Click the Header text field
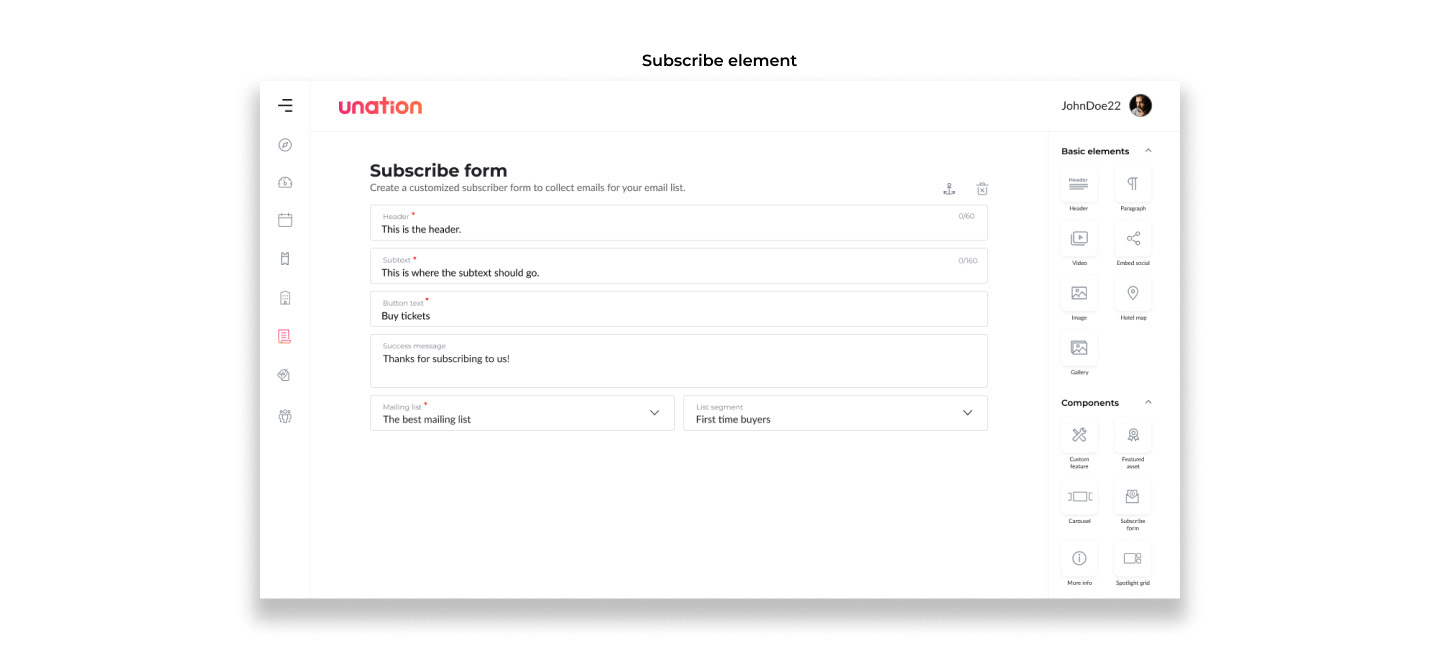Screen dimensions: 1440x648 coord(678,223)
